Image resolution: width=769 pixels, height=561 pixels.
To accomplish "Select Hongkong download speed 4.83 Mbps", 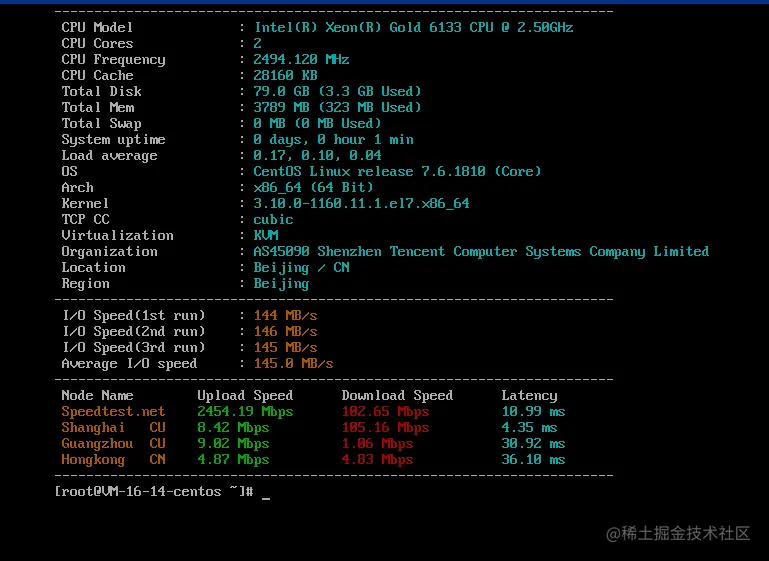I will (x=378, y=459).
